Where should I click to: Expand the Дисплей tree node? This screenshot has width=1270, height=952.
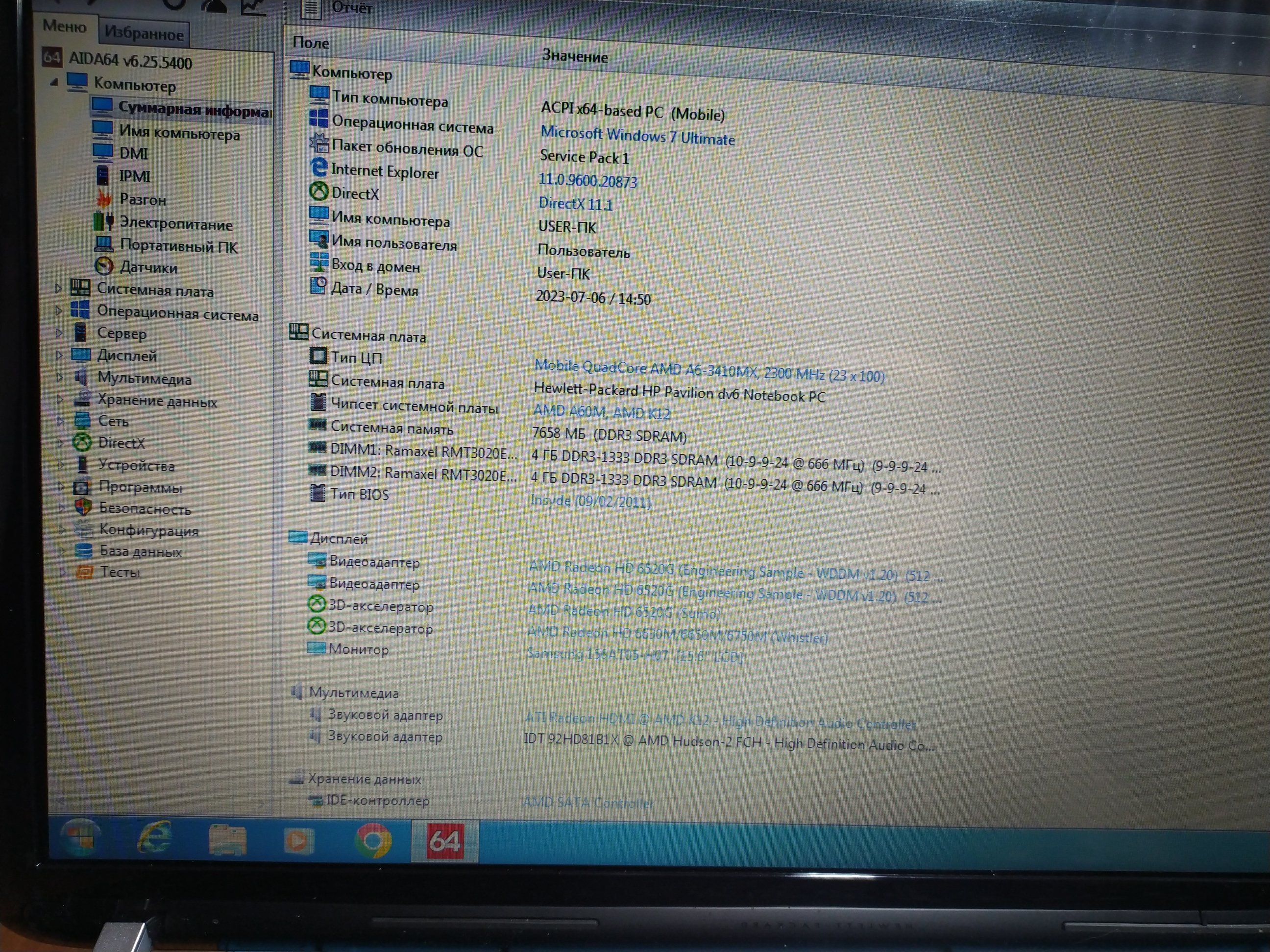59,355
